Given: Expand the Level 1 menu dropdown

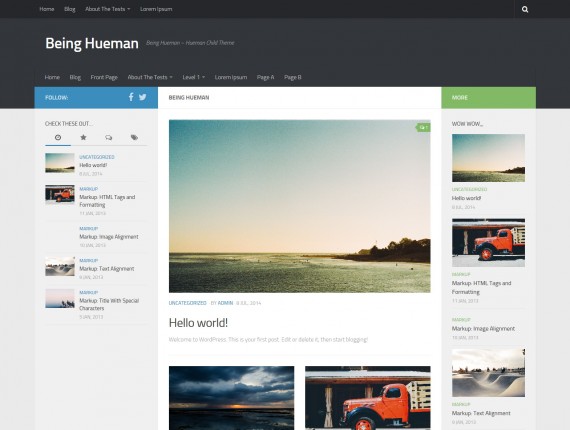Looking at the screenshot, I should pyautogui.click(x=193, y=77).
